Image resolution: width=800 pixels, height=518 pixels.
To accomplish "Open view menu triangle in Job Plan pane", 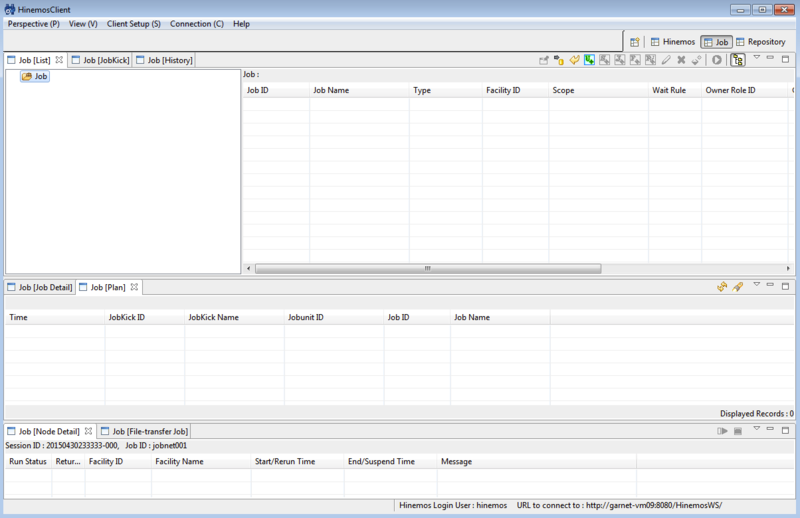I will [757, 284].
